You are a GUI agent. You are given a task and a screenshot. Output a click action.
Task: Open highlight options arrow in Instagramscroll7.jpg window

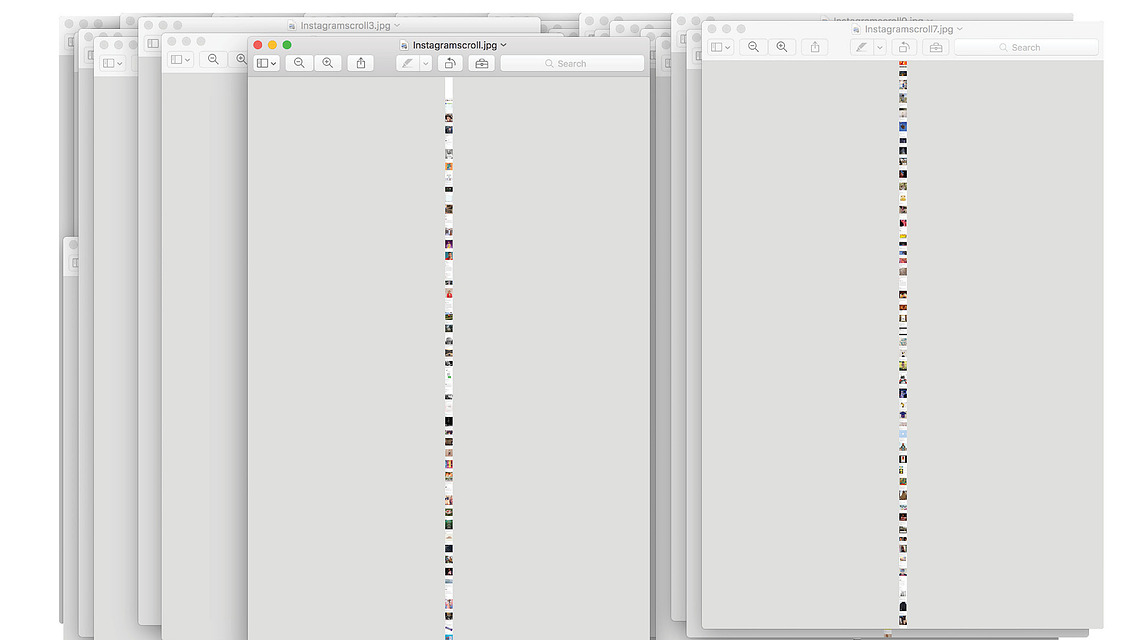click(880, 47)
